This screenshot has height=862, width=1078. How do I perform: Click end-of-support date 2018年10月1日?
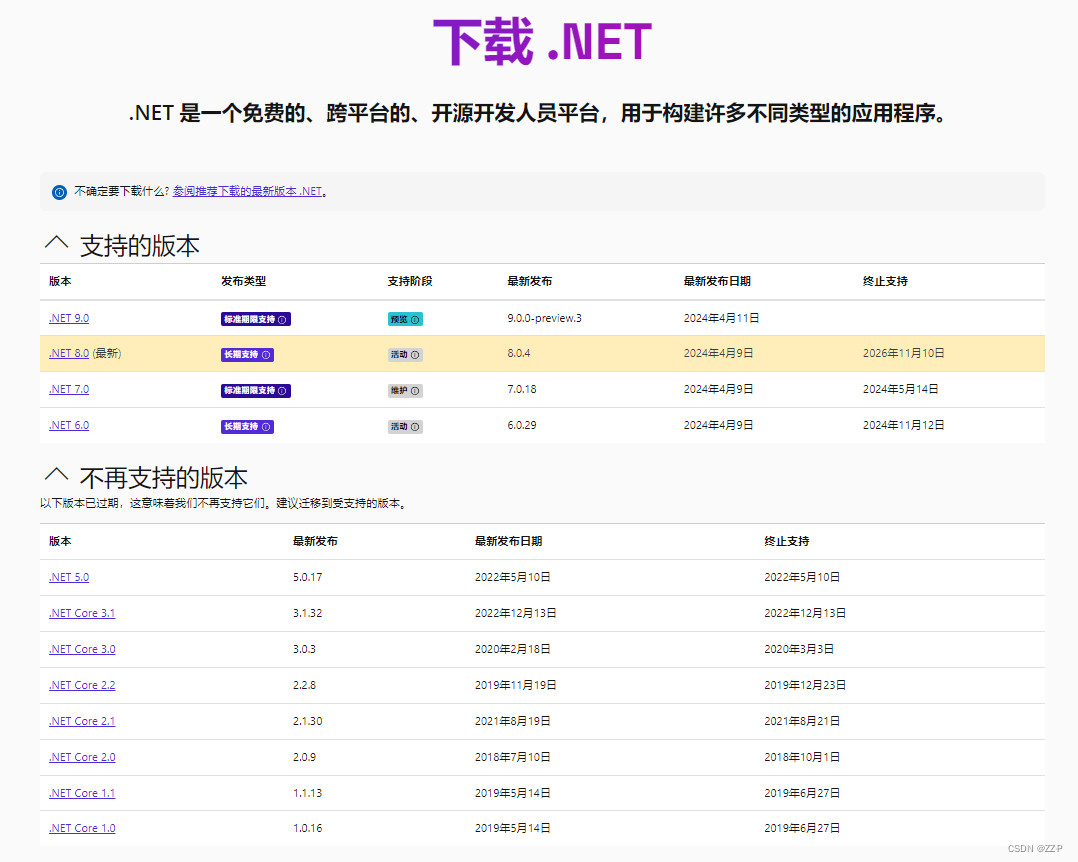tap(802, 757)
